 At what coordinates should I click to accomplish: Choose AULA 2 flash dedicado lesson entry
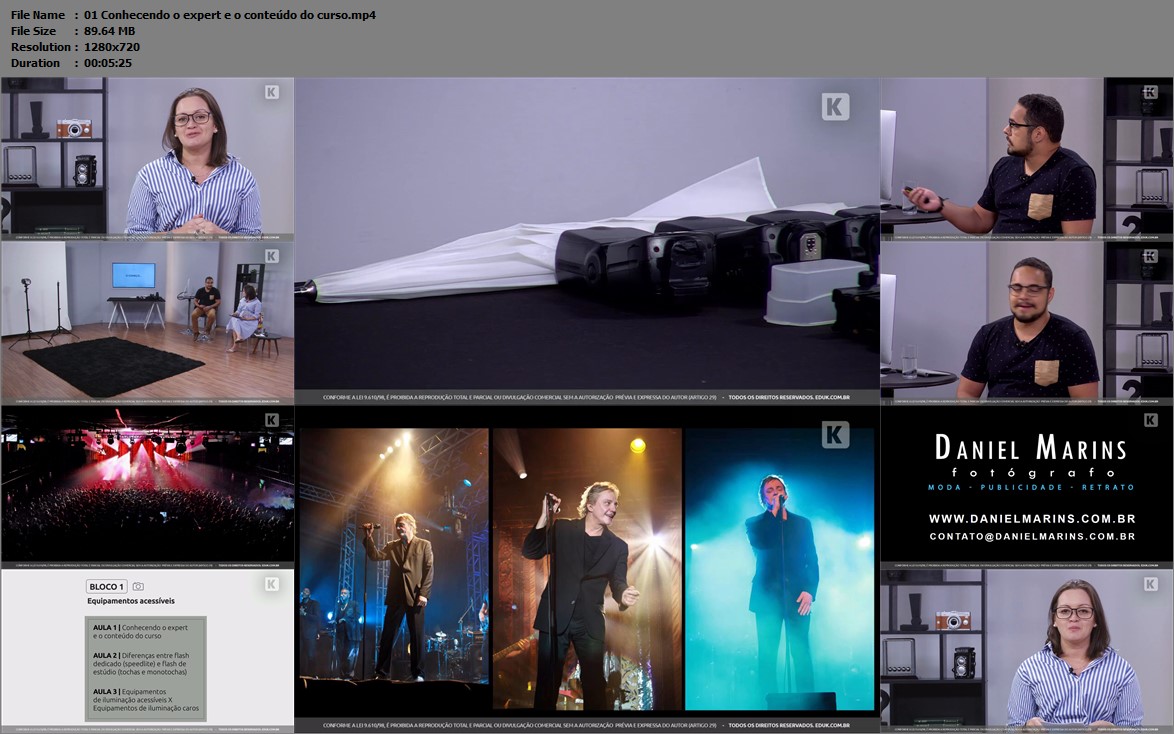(x=142, y=663)
